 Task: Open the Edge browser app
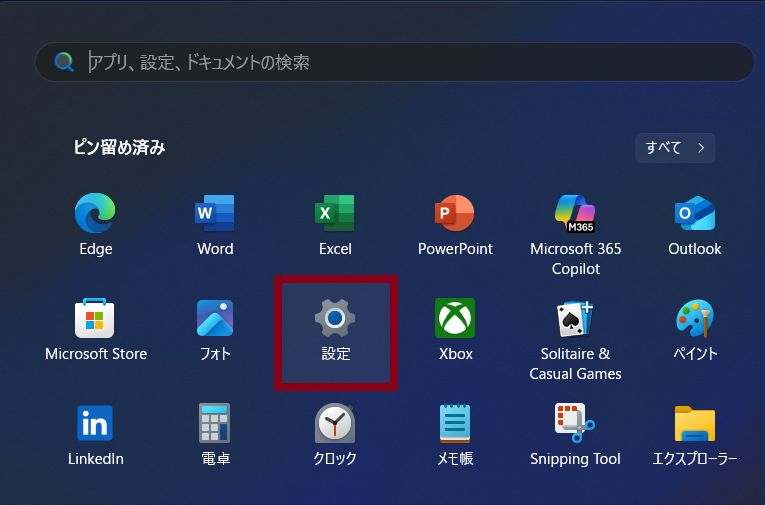96,214
